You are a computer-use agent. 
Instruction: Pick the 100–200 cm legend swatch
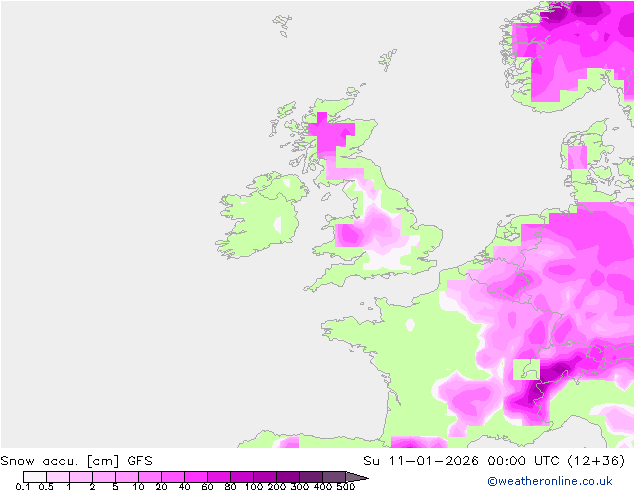tap(265, 477)
